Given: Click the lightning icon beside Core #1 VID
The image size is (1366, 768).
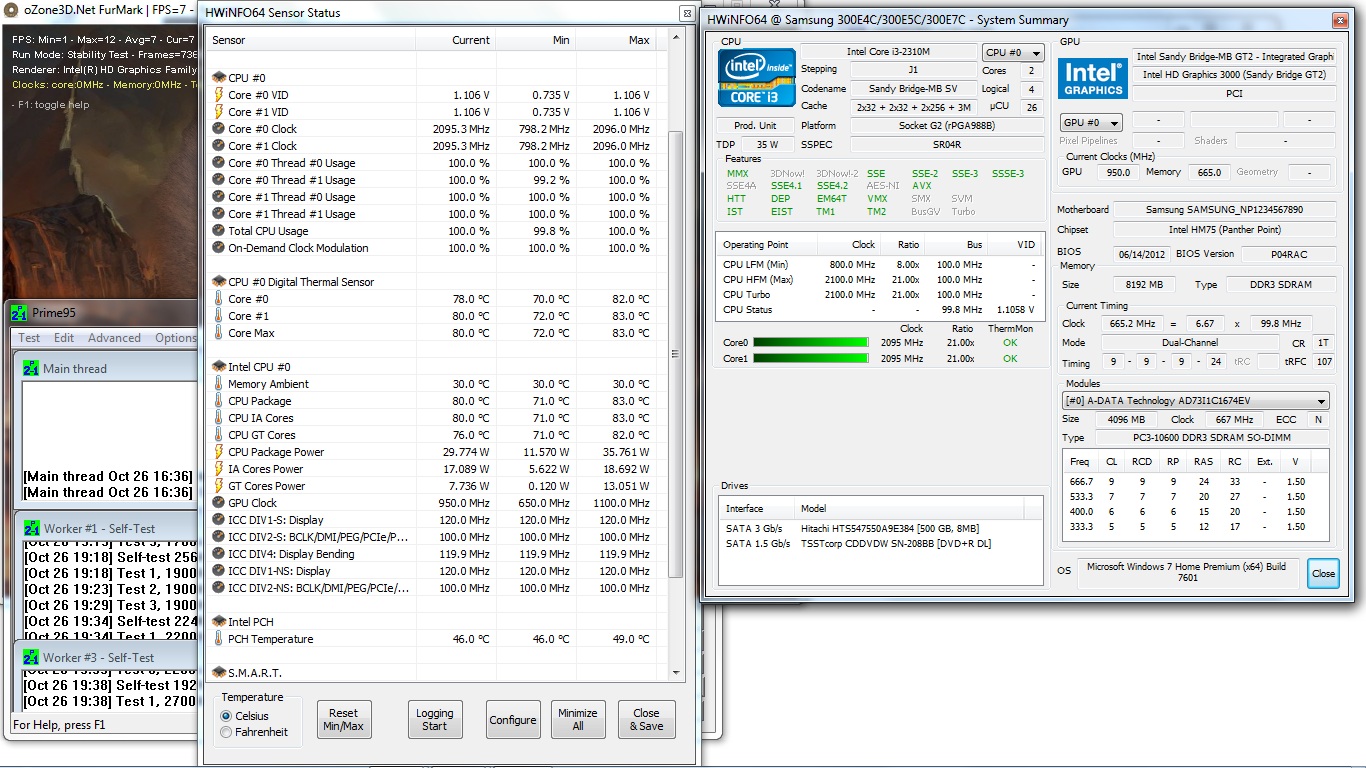Looking at the screenshot, I should click(219, 112).
